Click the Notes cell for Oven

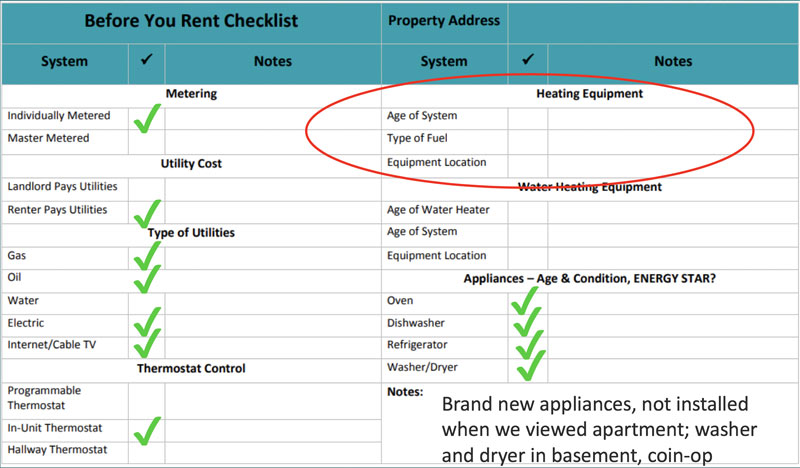(x=673, y=303)
